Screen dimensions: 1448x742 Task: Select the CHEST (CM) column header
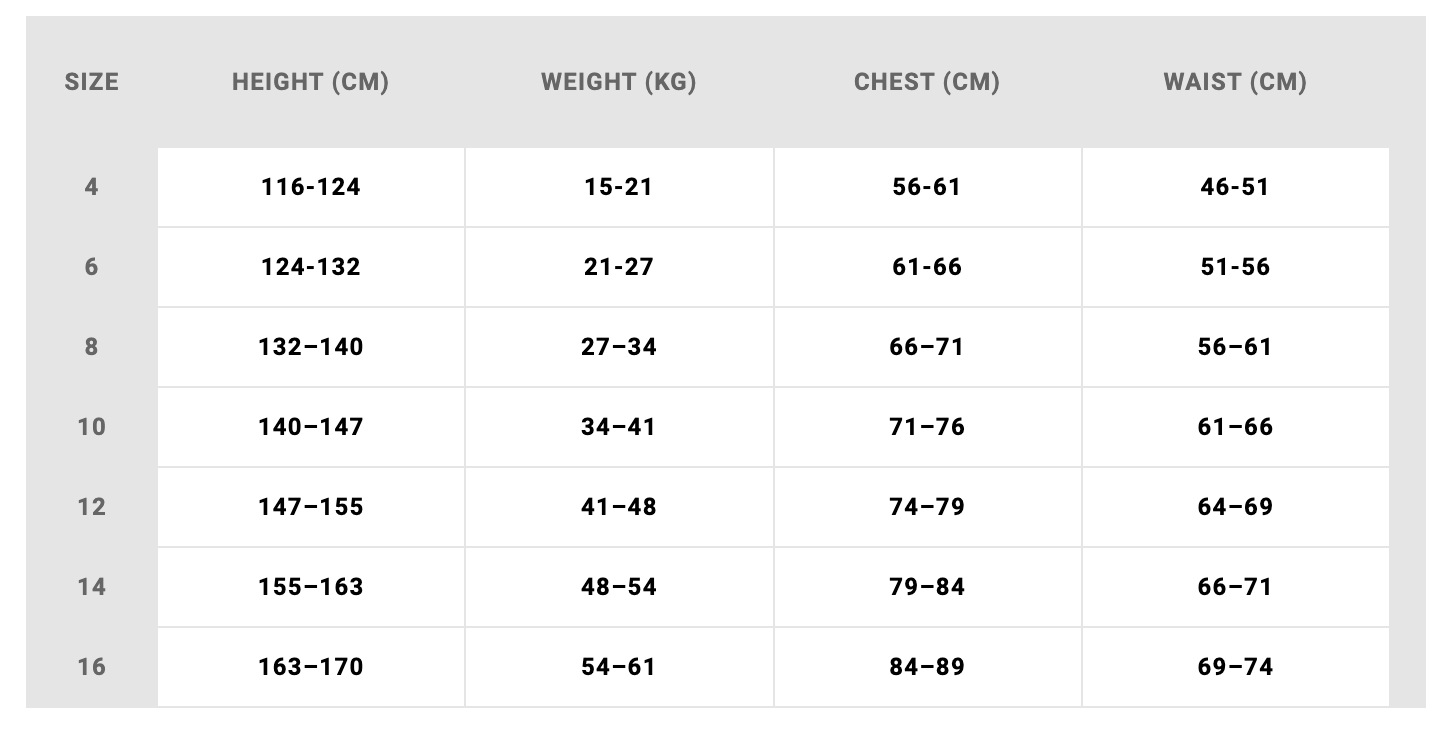[x=927, y=82]
